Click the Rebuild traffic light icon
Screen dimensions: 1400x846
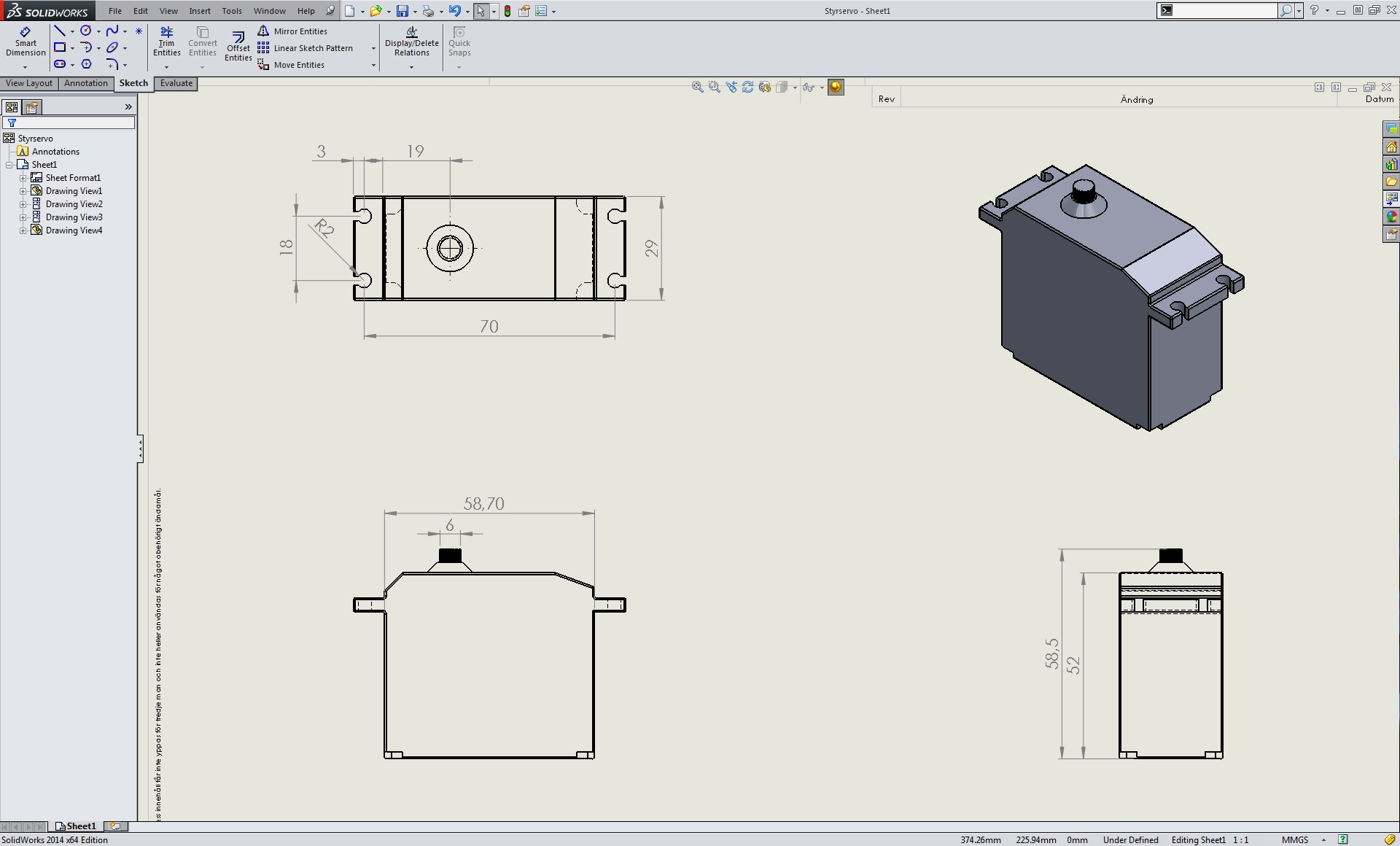click(507, 11)
